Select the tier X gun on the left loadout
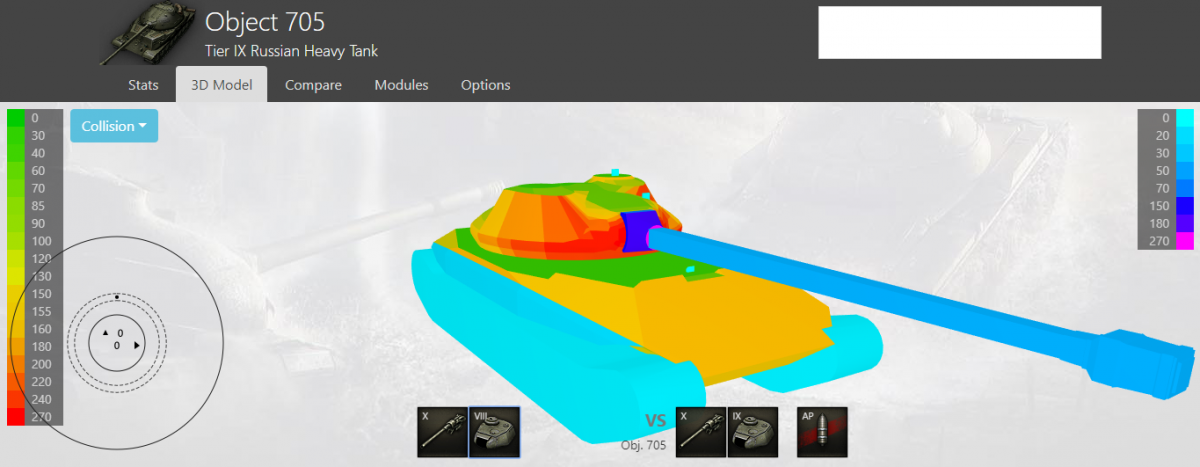1200x467 pixels. (443, 432)
